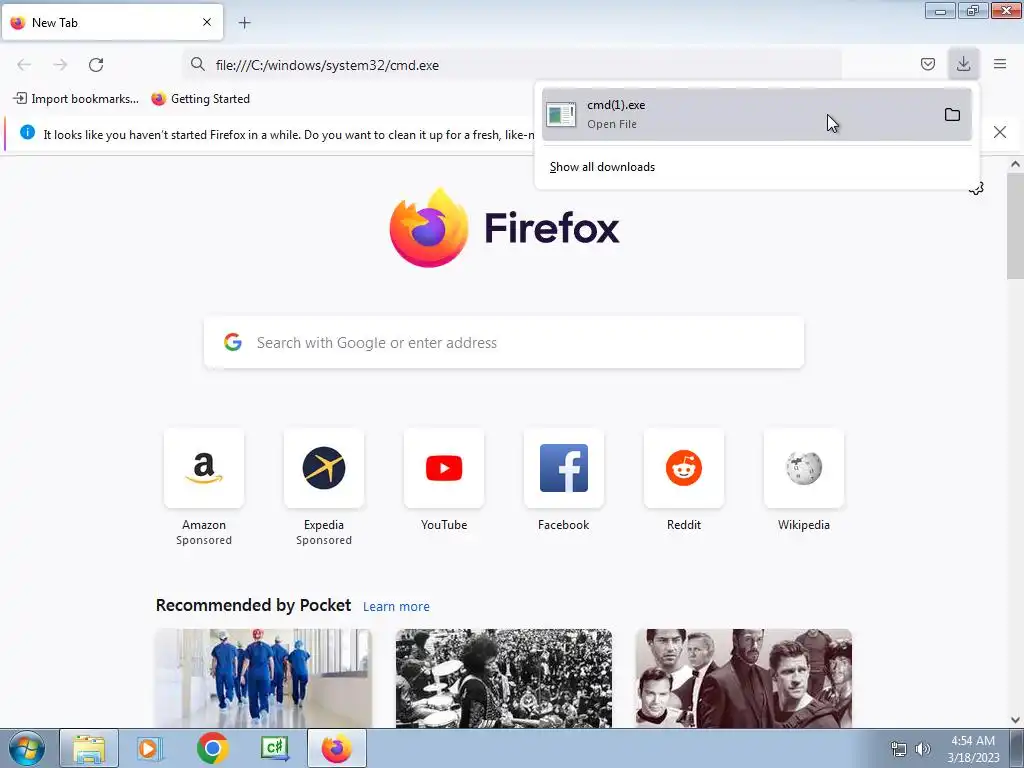
Task: Click the network tray icon
Action: 899,749
